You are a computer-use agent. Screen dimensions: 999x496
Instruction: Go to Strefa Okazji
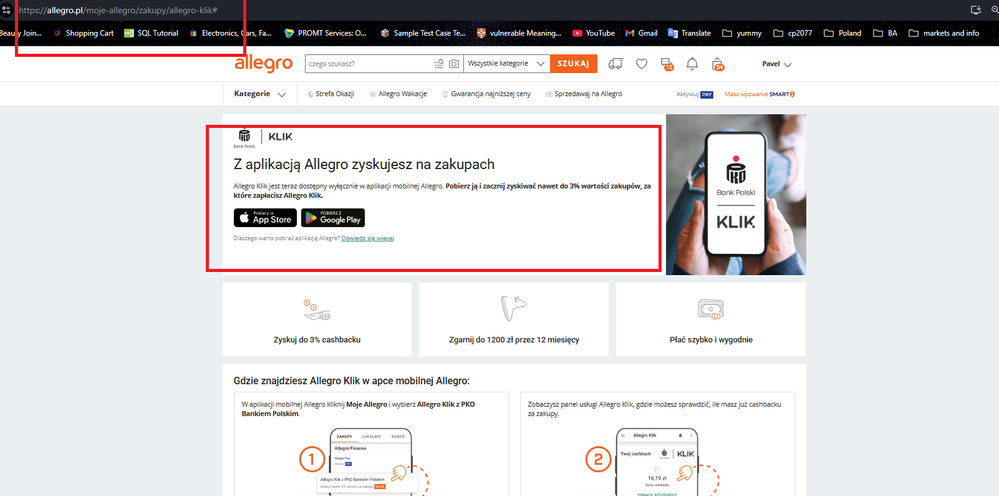[x=330, y=94]
